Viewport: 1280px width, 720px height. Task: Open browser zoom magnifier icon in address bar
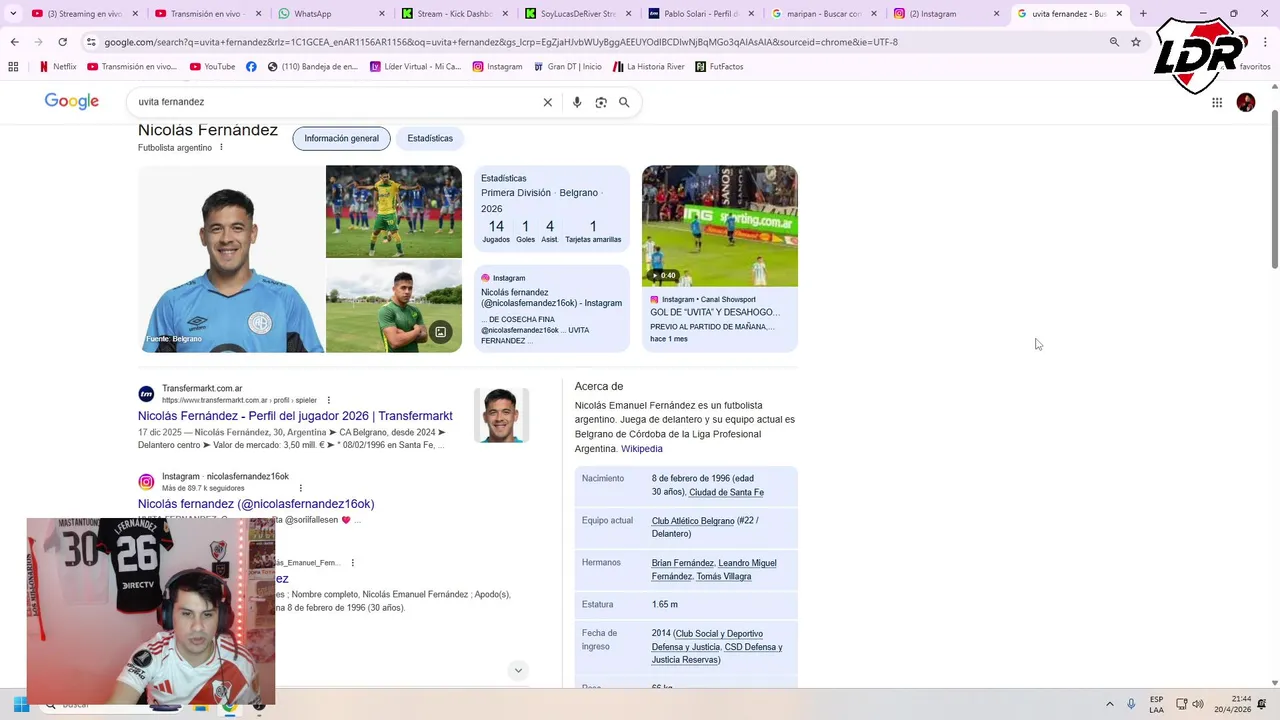tap(1114, 42)
